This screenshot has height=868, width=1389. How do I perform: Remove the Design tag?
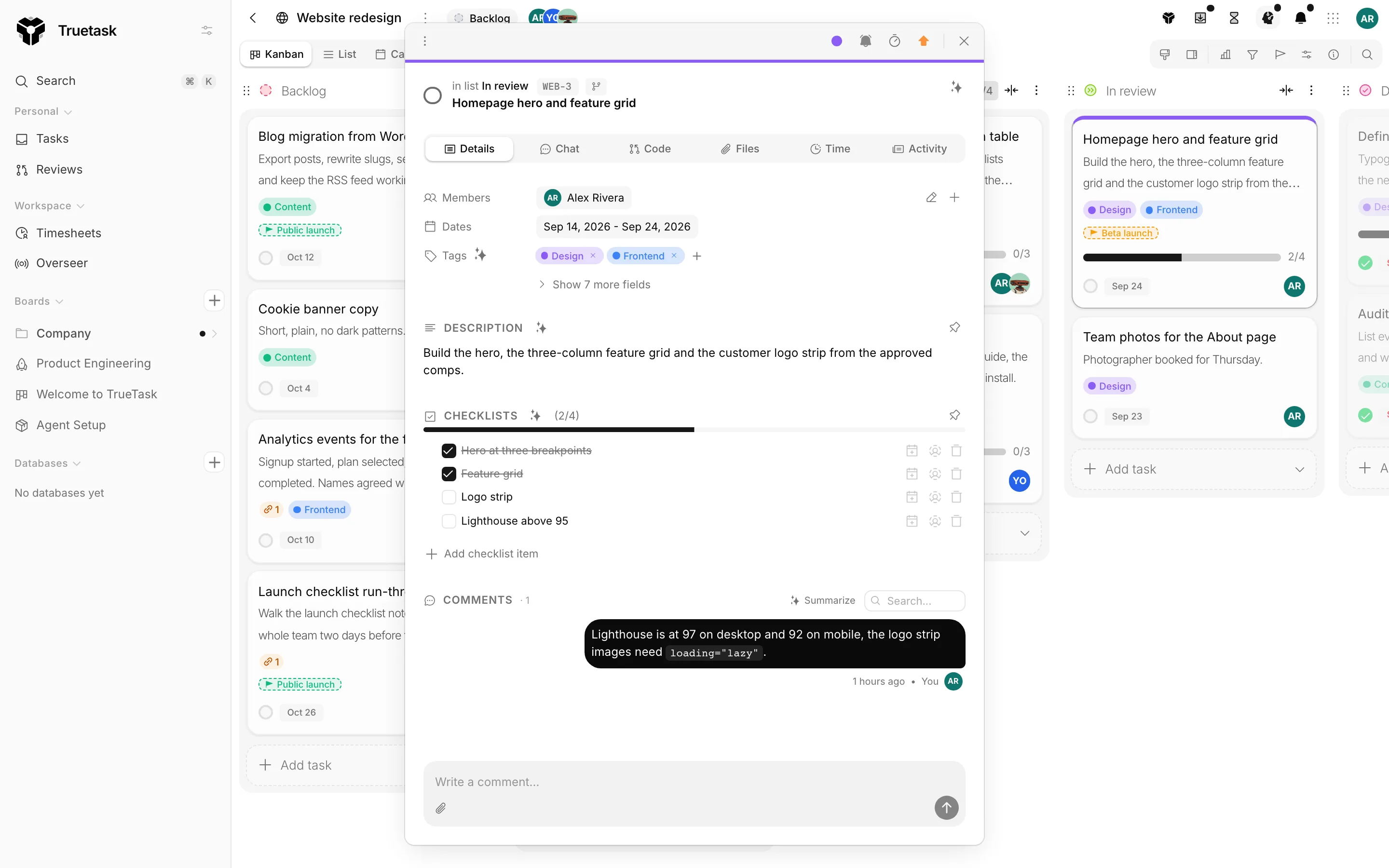[593, 256]
